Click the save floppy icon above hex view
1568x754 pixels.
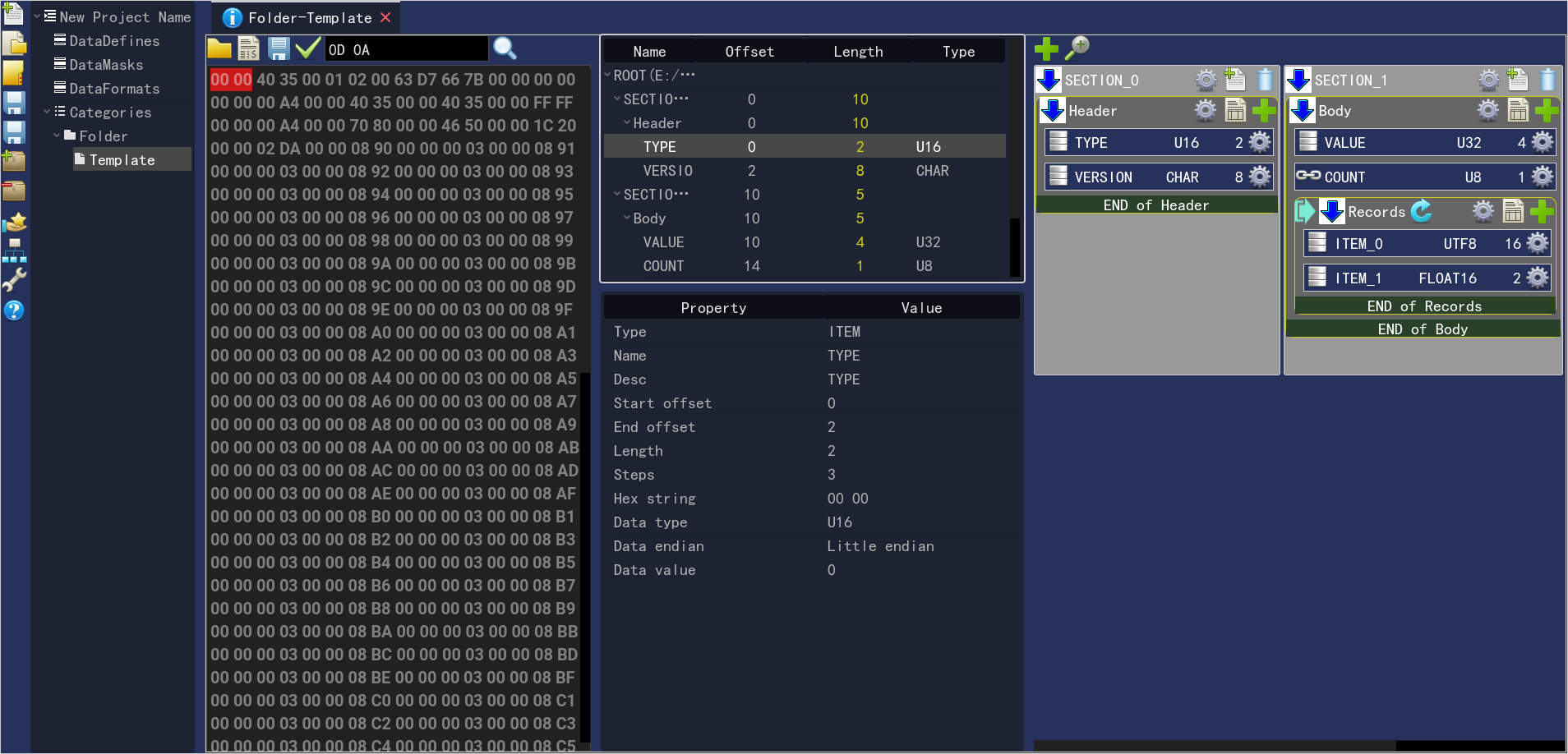279,48
